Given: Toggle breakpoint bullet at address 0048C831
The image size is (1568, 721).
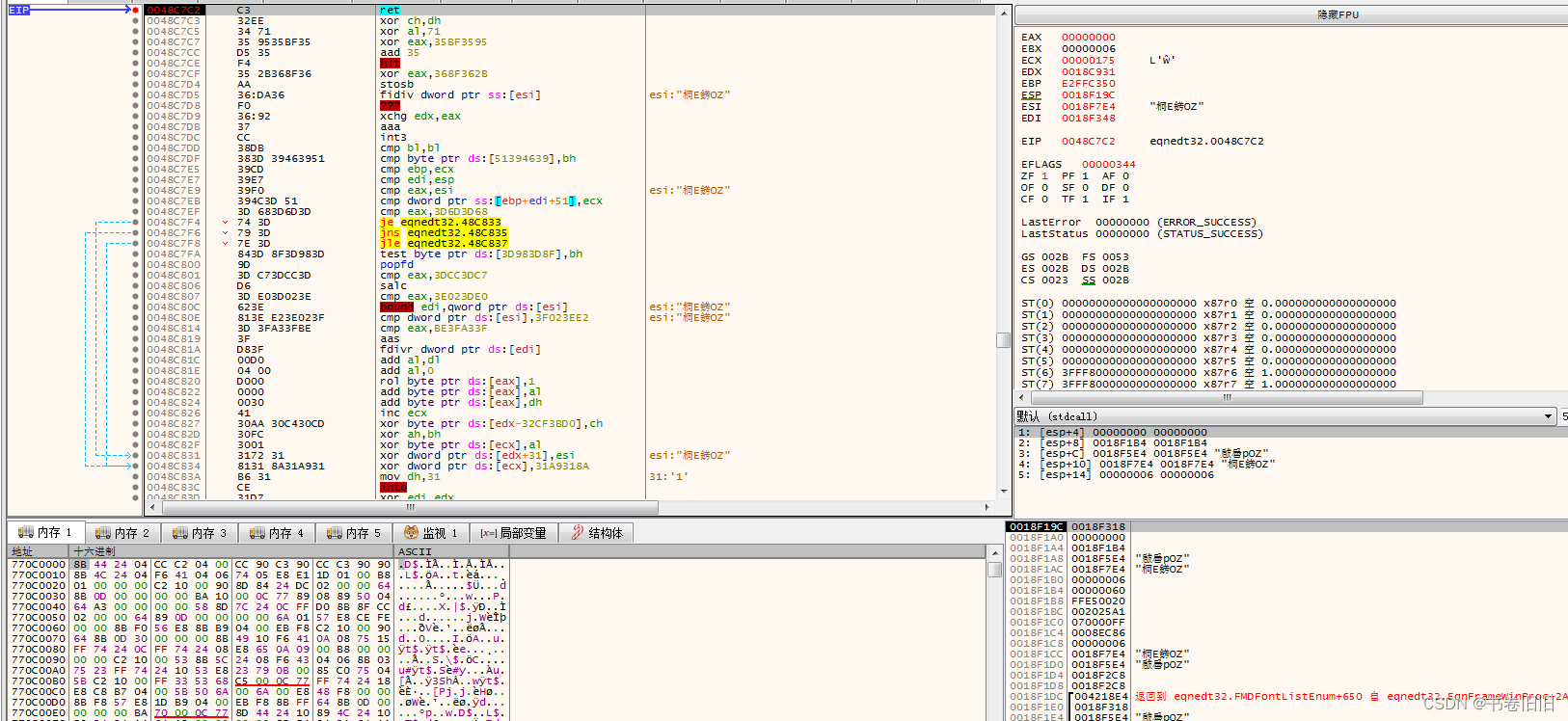Looking at the screenshot, I should (135, 456).
